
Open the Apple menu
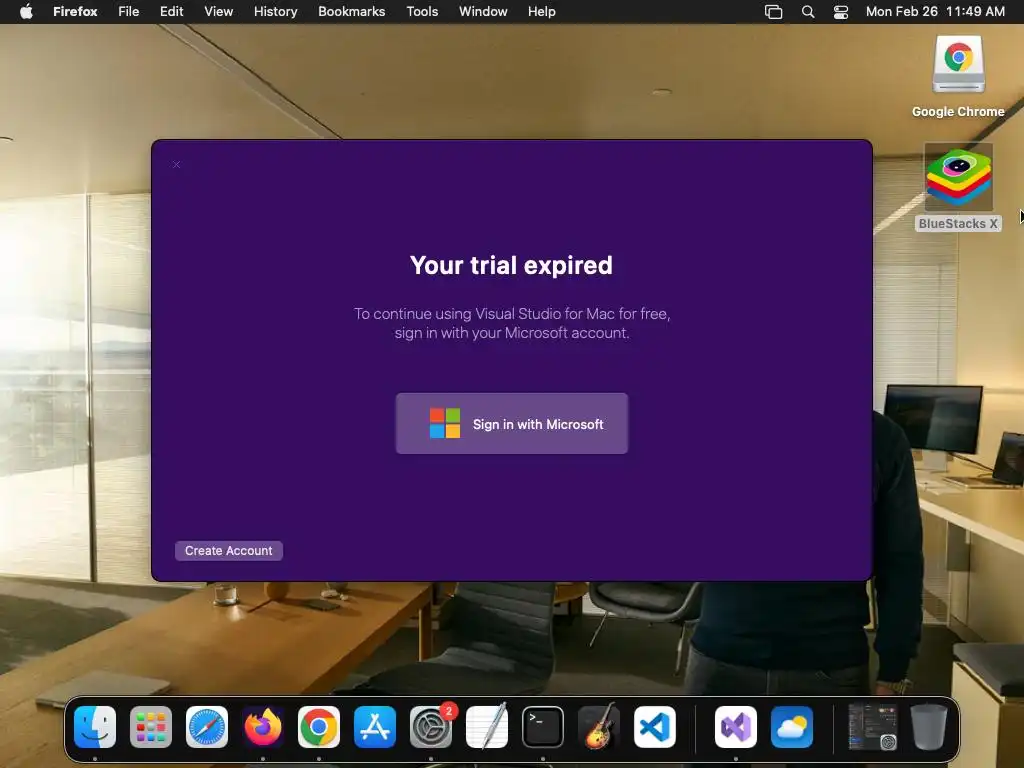(26, 12)
